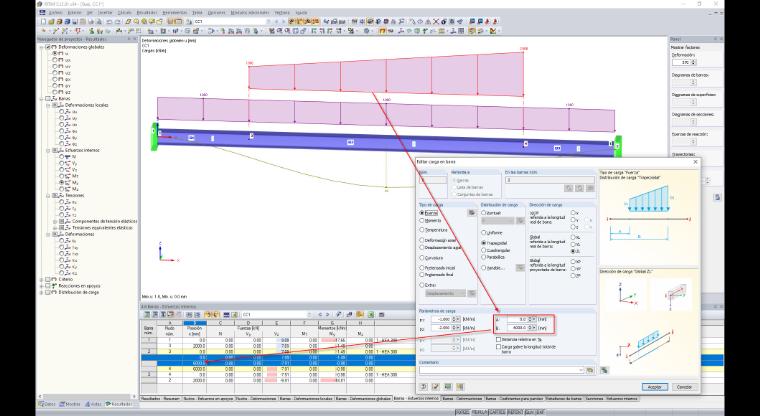Open the Calcular menu
The image size is (760, 416).
pos(125,13)
